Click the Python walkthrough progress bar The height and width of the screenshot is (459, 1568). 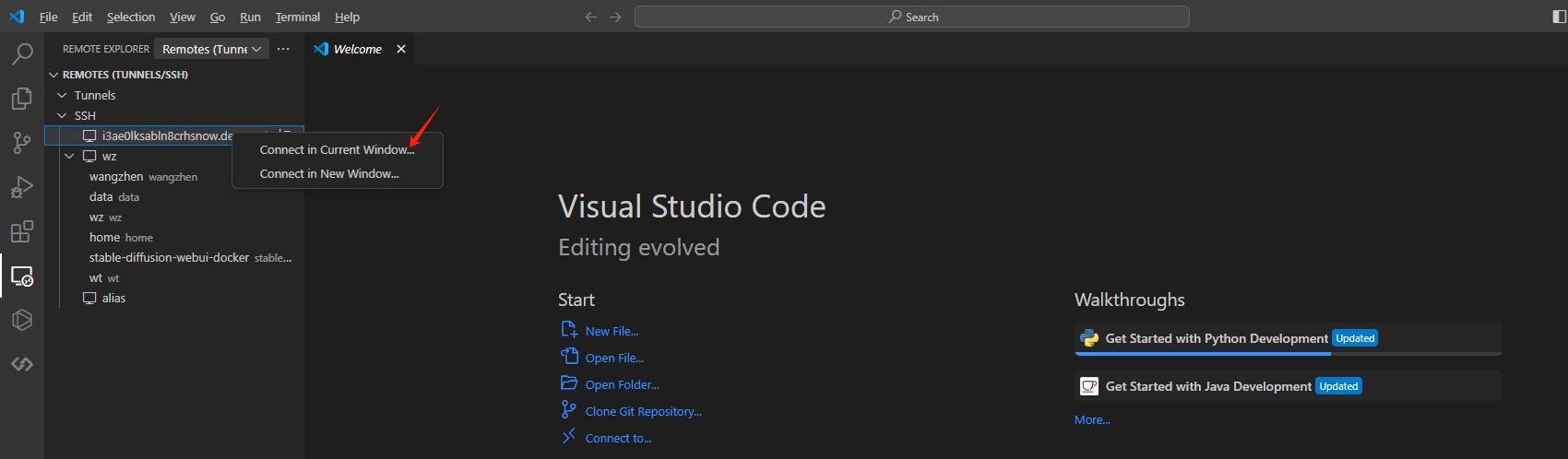1289,353
